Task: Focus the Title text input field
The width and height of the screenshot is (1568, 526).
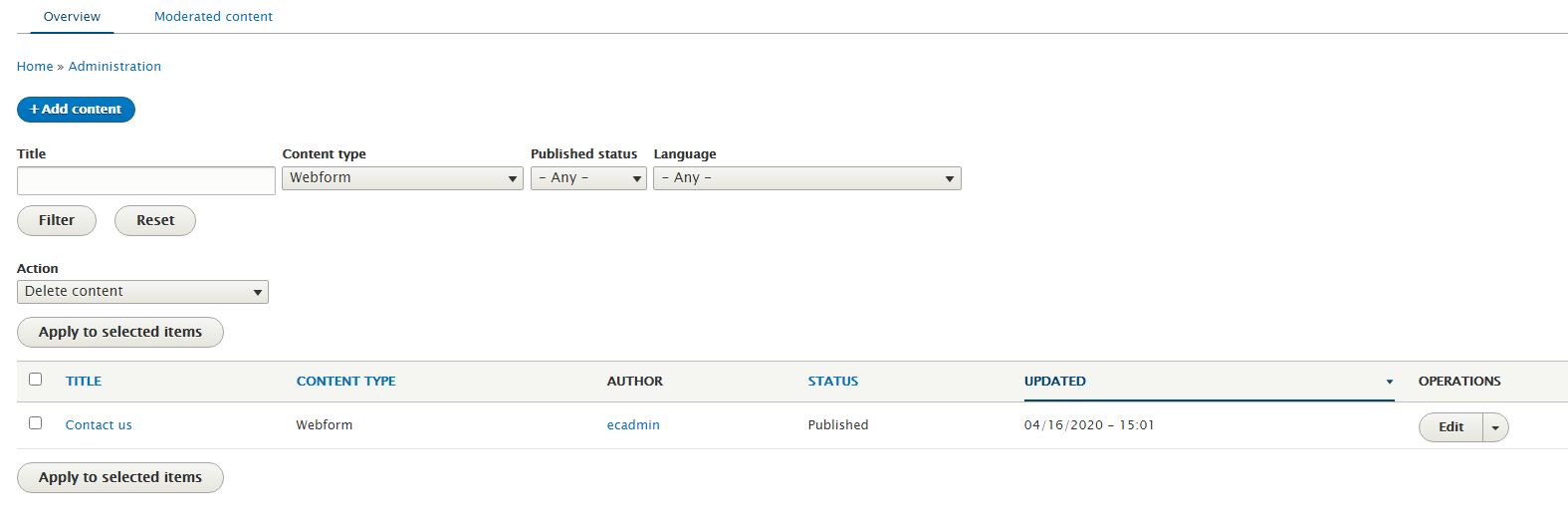Action: coord(146,180)
